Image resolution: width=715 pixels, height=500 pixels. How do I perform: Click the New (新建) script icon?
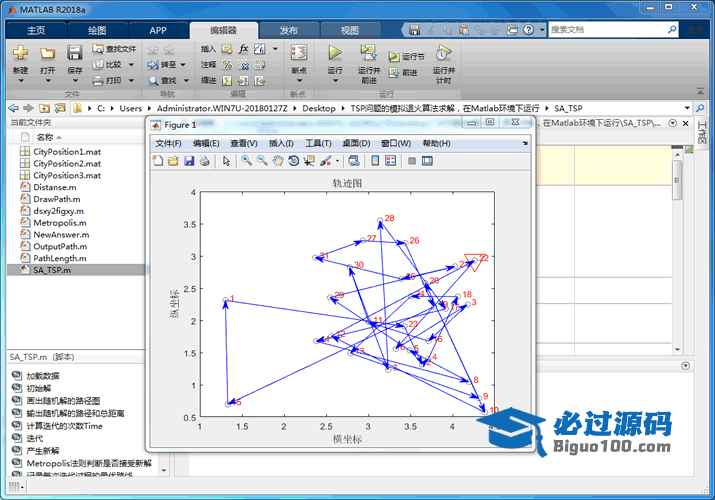[21, 53]
